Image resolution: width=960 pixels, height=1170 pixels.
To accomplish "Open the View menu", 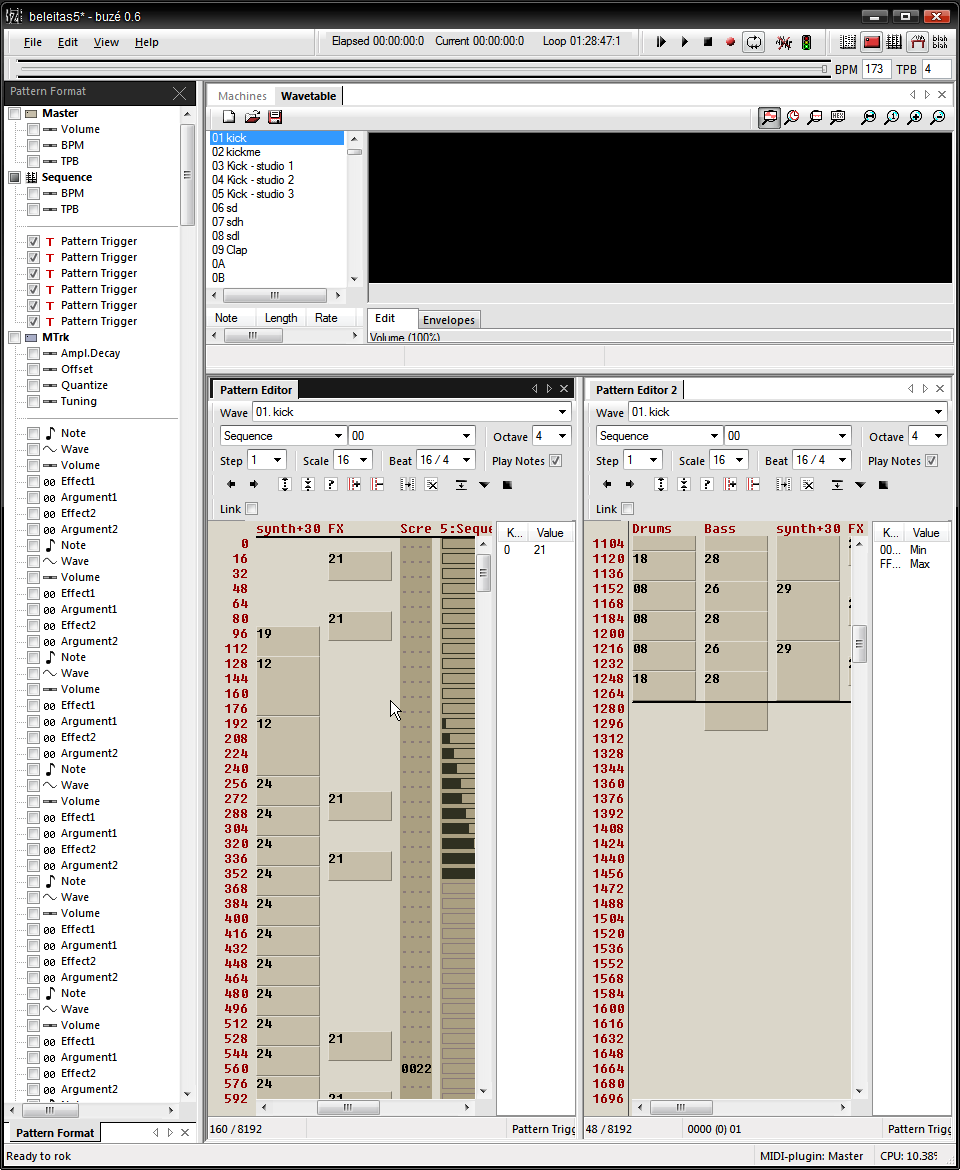I will [x=106, y=42].
